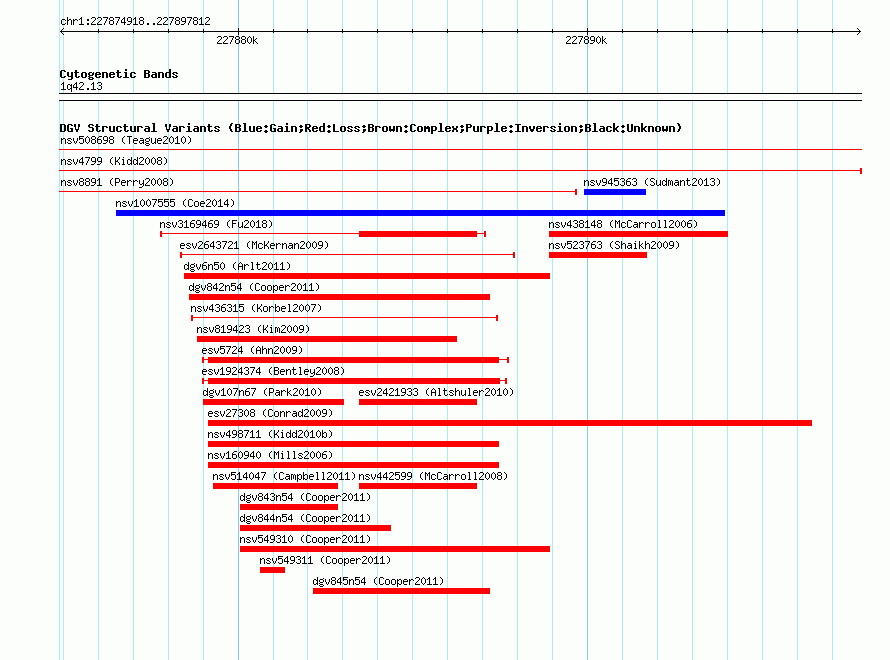
Task: Click the nsv498711 (Kidd2010b) red bar
Action: point(354,444)
